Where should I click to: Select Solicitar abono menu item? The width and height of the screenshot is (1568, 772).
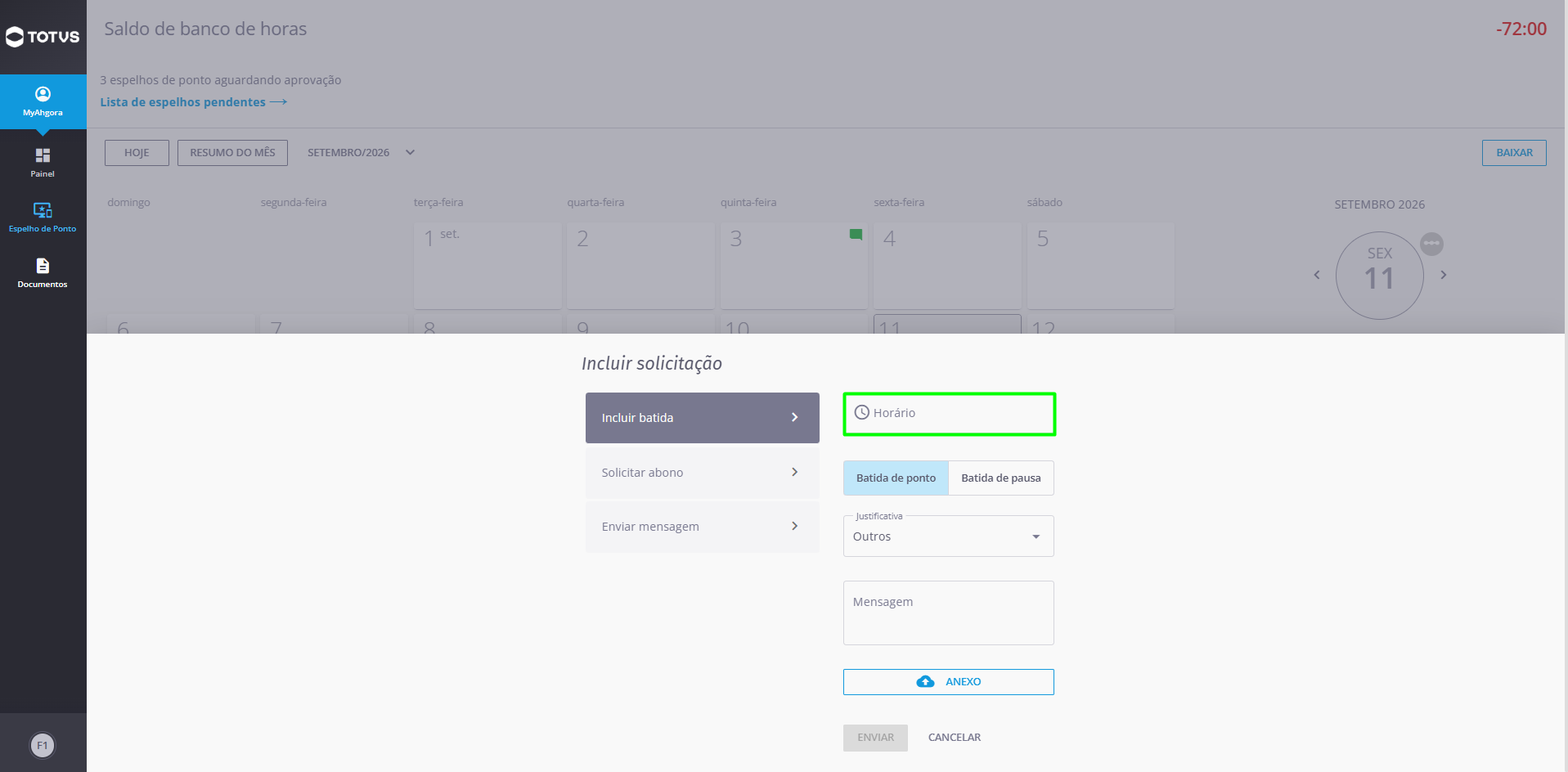click(702, 473)
